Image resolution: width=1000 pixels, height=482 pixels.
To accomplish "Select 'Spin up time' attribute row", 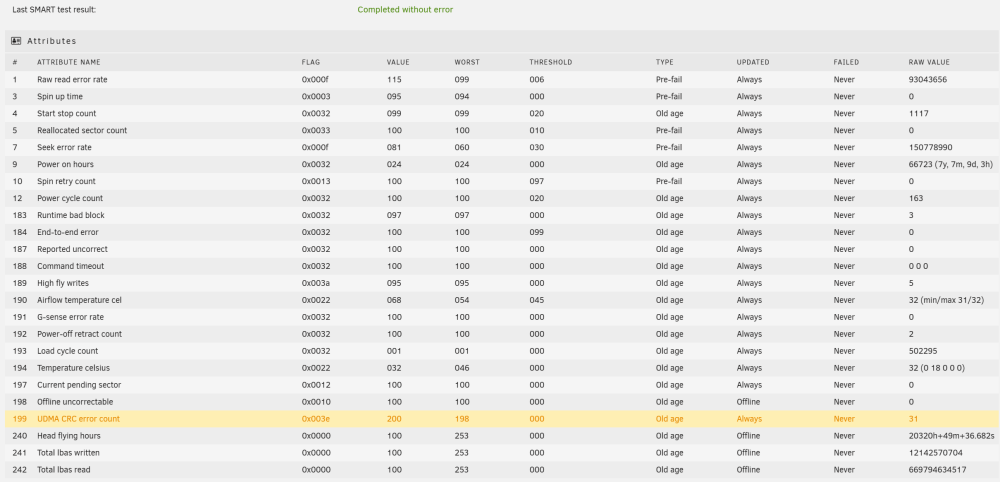I will click(502, 96).
